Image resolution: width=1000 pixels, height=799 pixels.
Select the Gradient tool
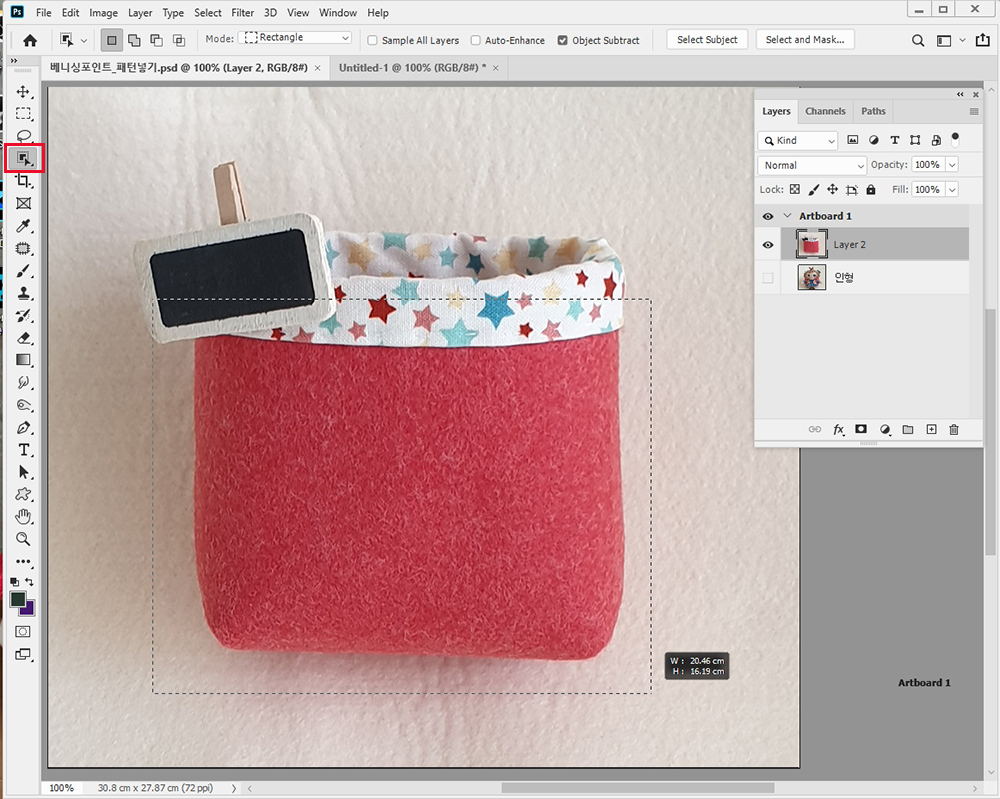click(23, 360)
